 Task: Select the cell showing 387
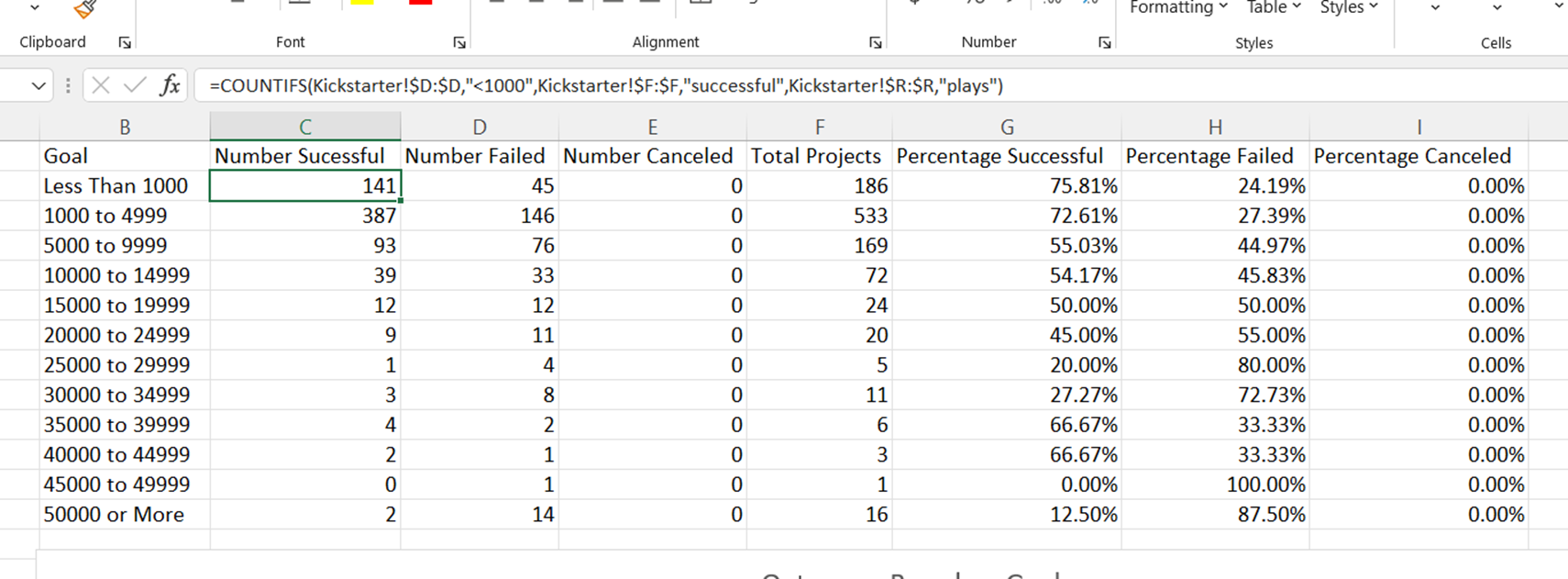pos(305,216)
